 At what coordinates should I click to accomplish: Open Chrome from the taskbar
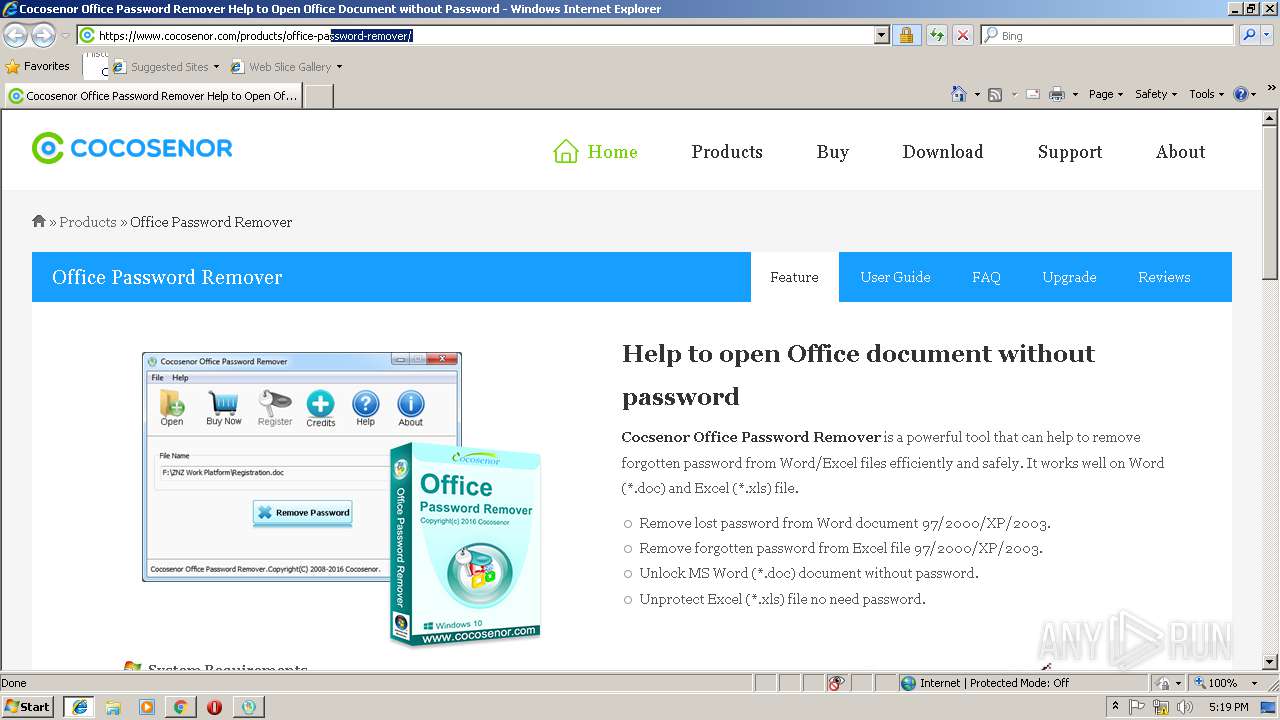click(x=180, y=707)
